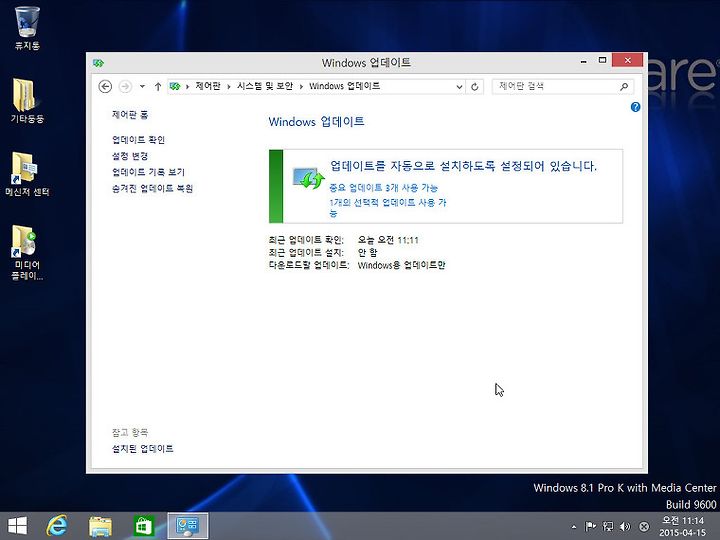The height and width of the screenshot is (540, 720).
Task: Open the address bar history dropdown
Action: click(x=459, y=86)
